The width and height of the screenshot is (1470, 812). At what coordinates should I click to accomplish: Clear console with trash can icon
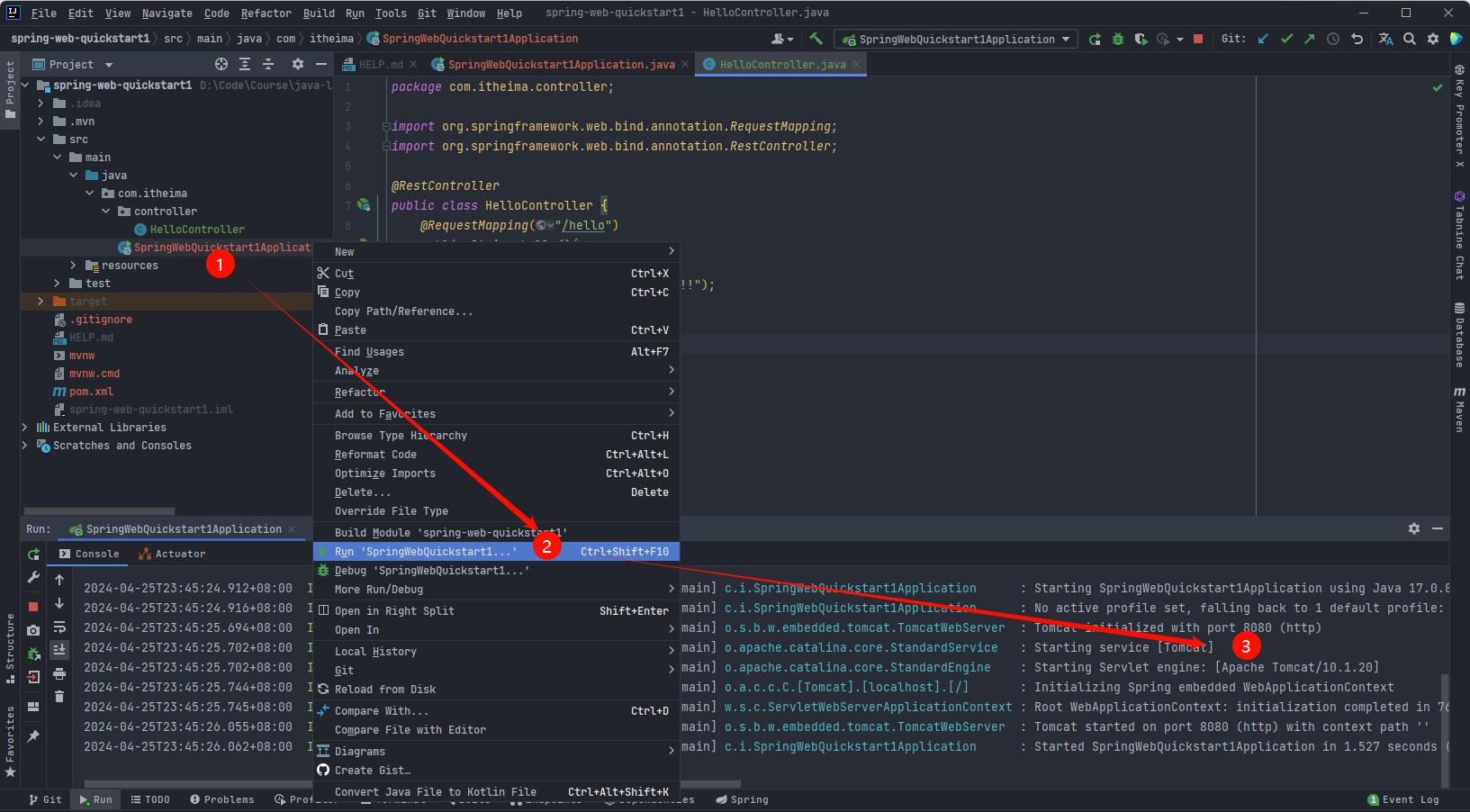coord(59,696)
